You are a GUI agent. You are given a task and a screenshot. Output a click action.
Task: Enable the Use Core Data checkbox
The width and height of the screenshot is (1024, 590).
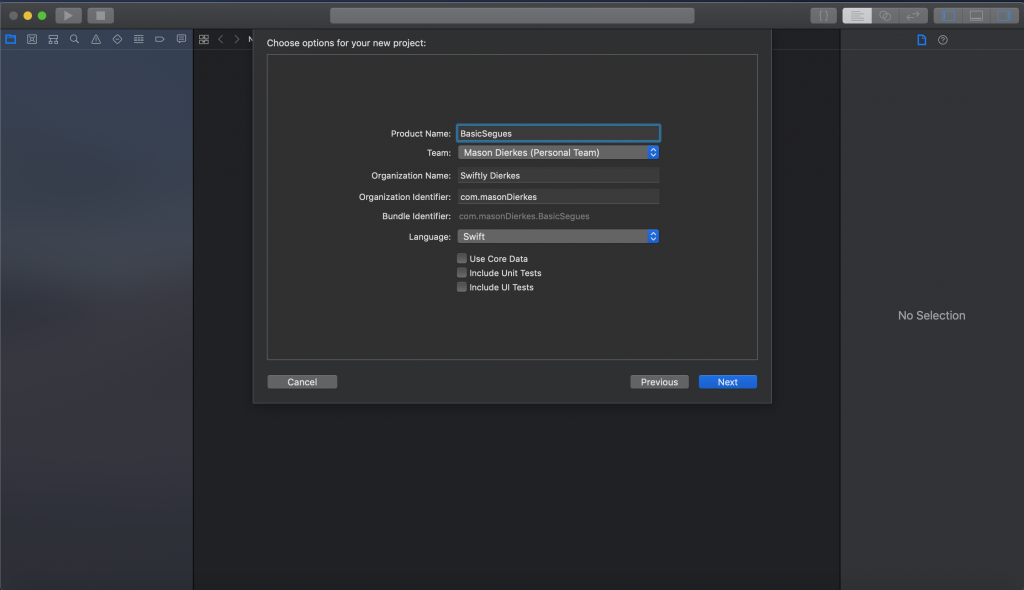[462, 258]
